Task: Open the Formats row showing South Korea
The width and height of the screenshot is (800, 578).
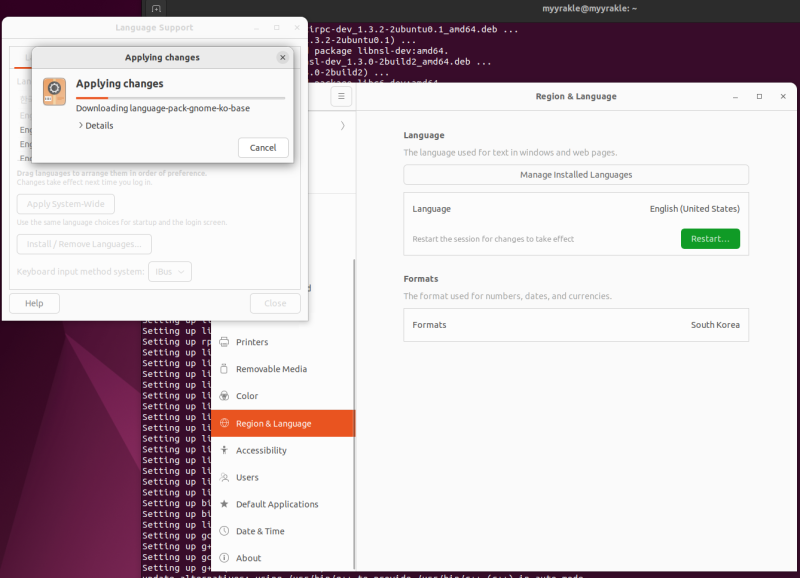Action: [x=575, y=325]
